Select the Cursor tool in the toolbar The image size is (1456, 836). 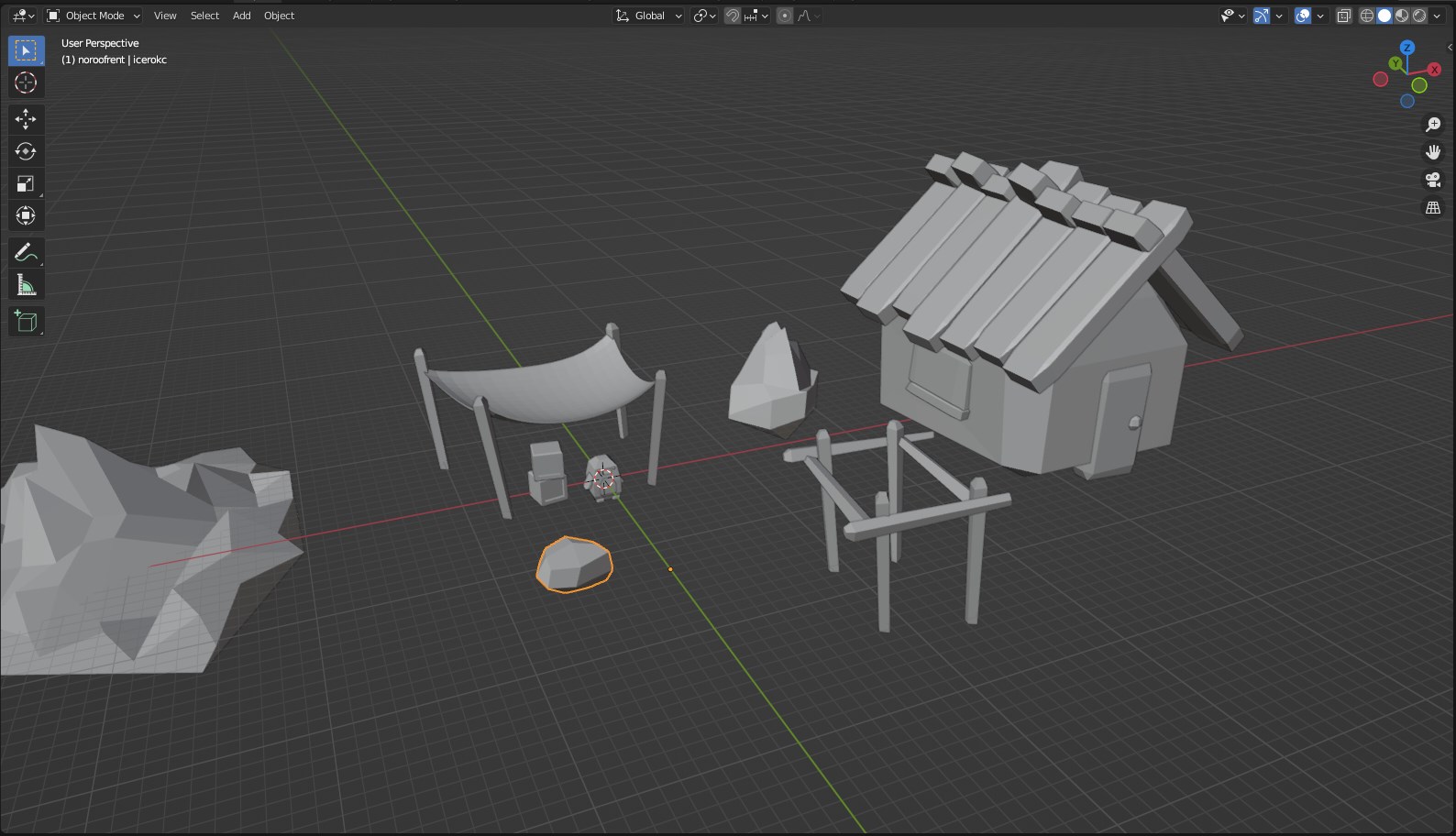click(x=26, y=82)
